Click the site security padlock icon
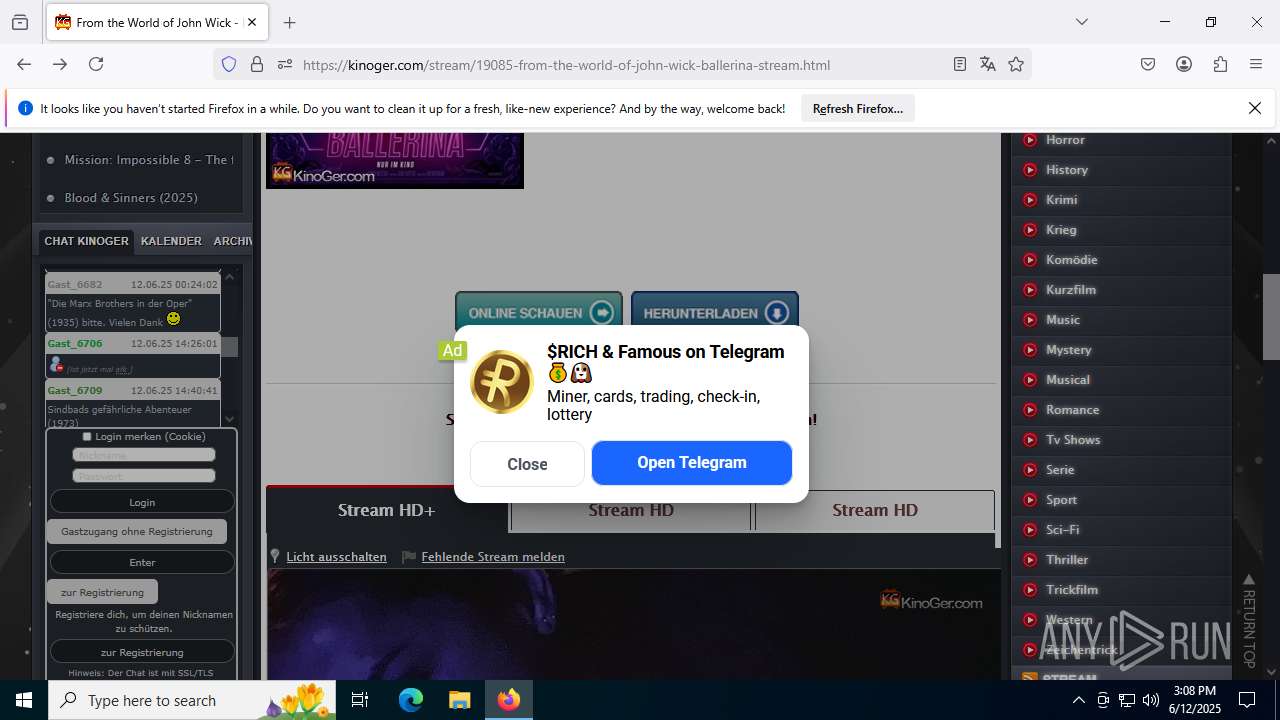Image resolution: width=1280 pixels, height=720 pixels. click(x=257, y=64)
